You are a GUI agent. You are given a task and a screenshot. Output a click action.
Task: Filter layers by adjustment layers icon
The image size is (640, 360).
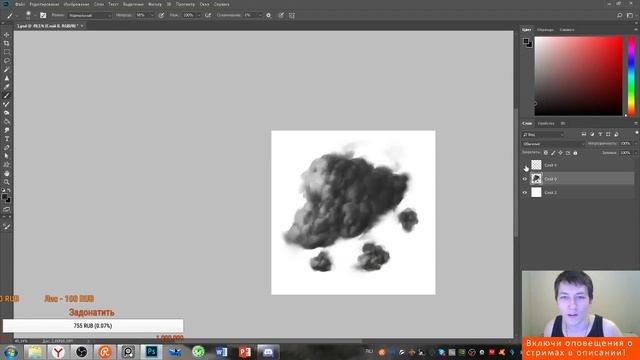click(592, 134)
